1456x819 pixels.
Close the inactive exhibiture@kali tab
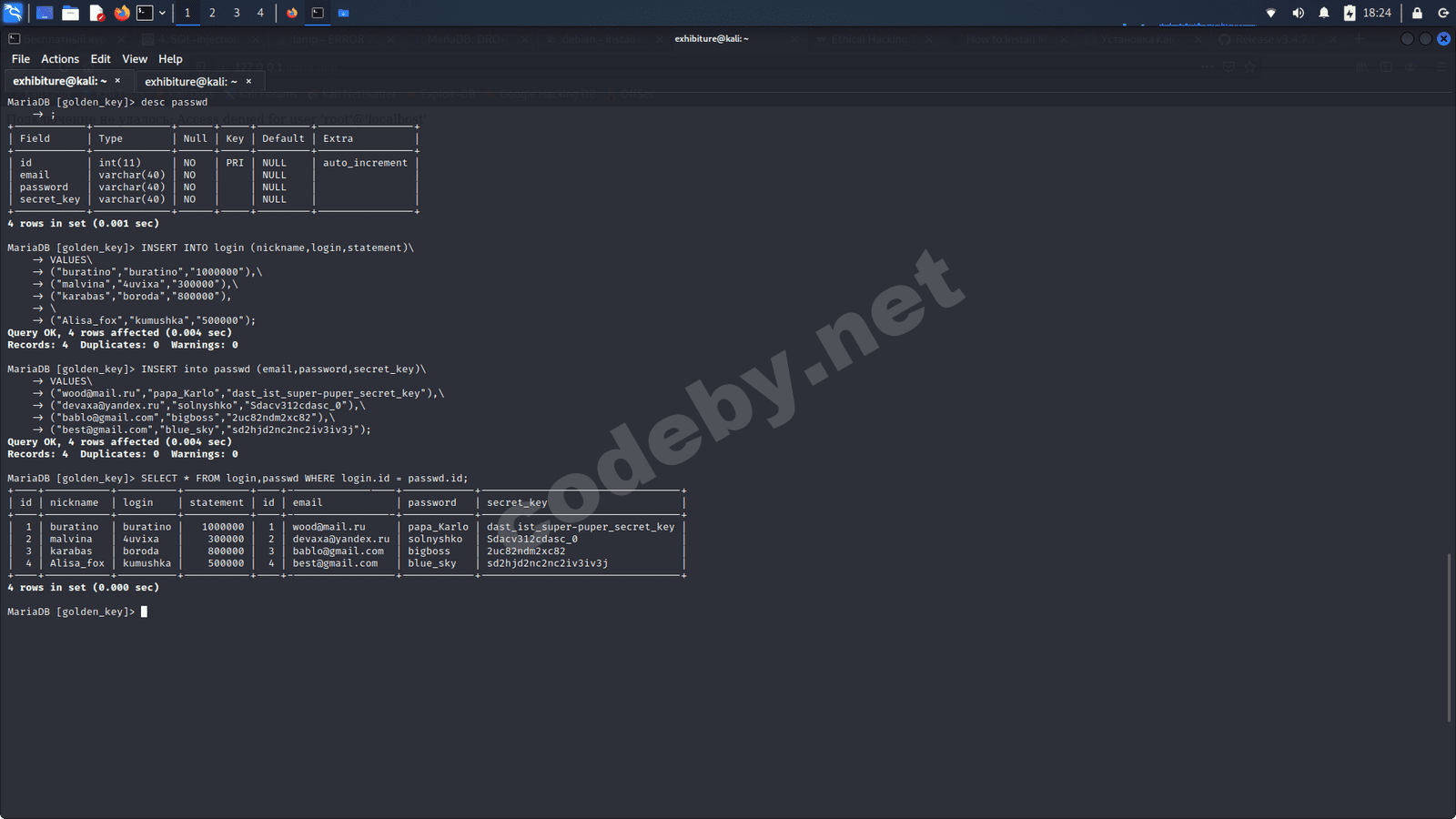pyautogui.click(x=248, y=82)
